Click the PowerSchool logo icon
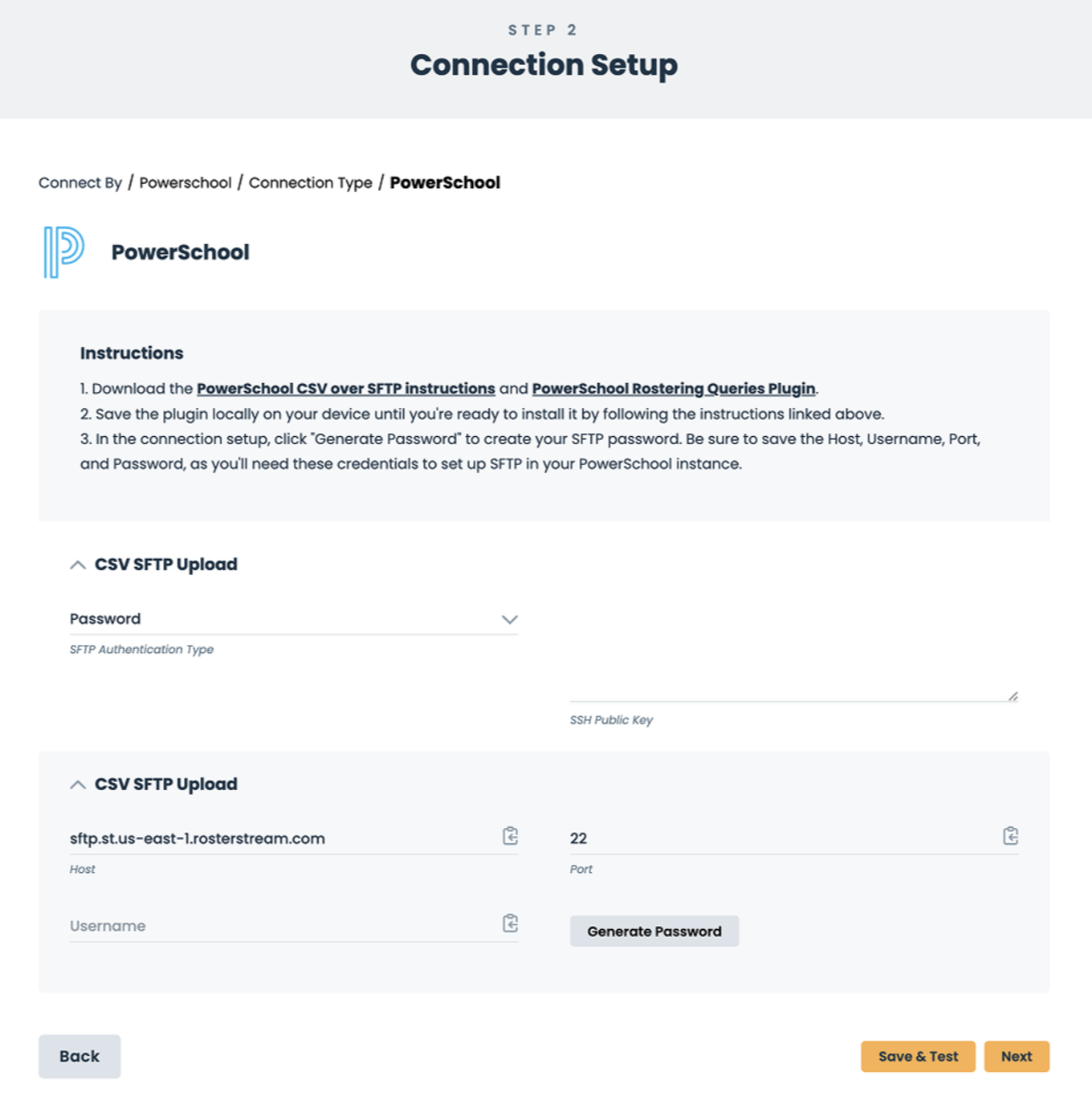This screenshot has height=1101, width=1092. [x=64, y=252]
